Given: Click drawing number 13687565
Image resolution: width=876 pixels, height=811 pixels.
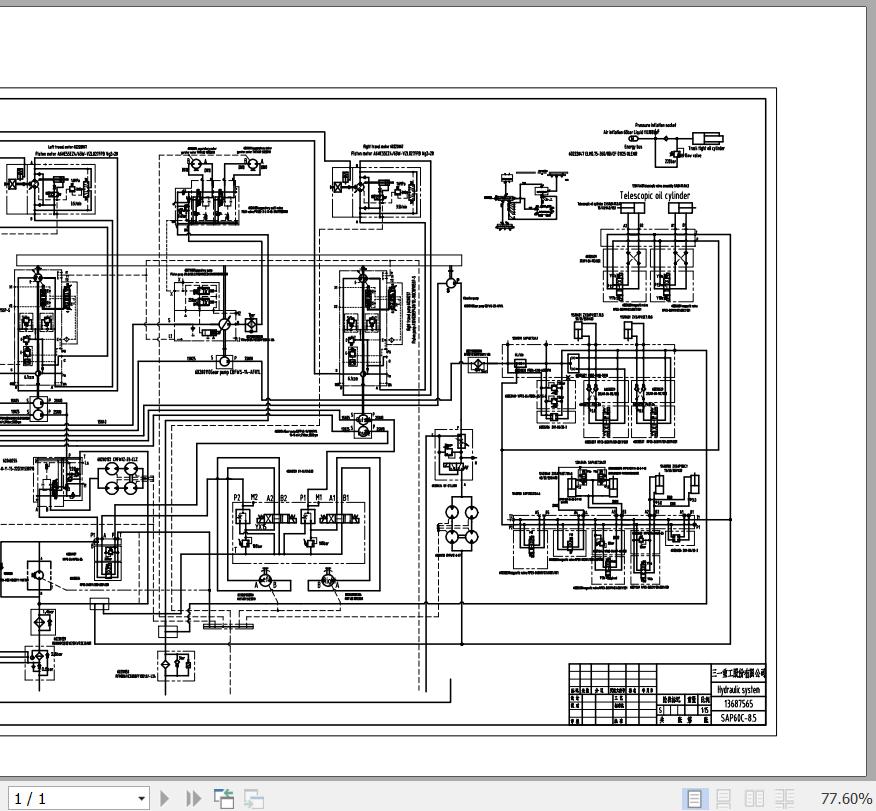Looking at the screenshot, I should pos(738,704).
